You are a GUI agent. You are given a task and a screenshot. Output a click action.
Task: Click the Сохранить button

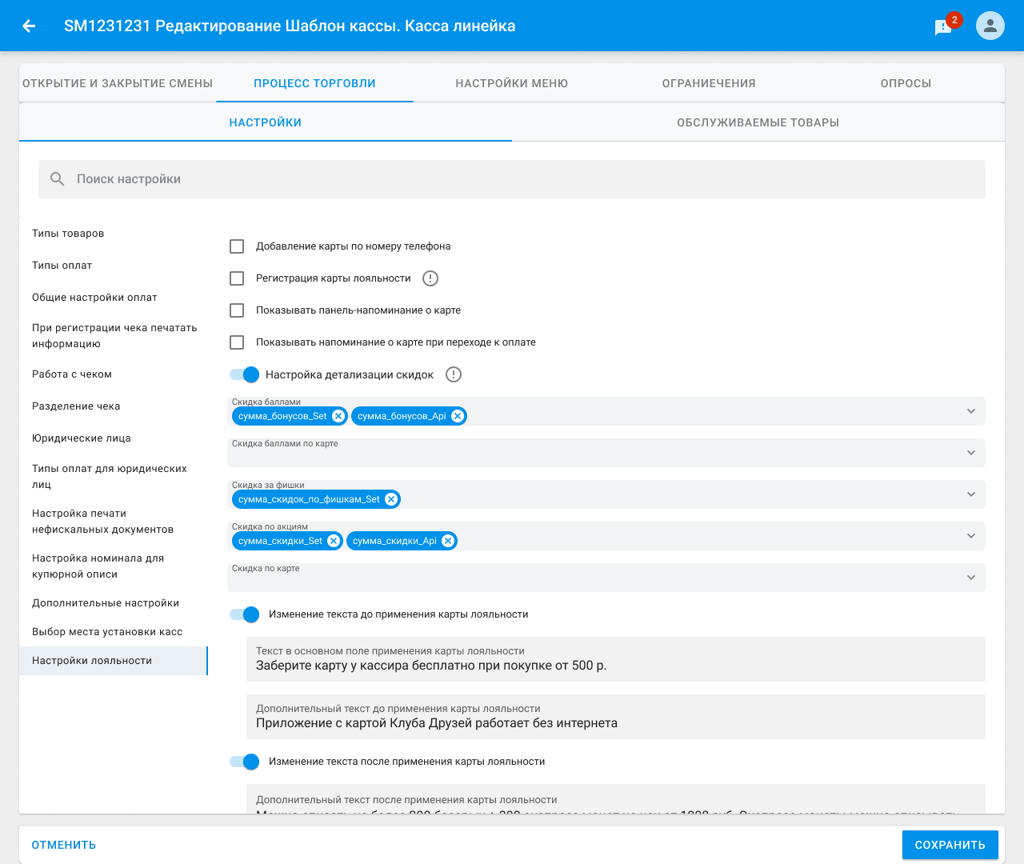(950, 845)
